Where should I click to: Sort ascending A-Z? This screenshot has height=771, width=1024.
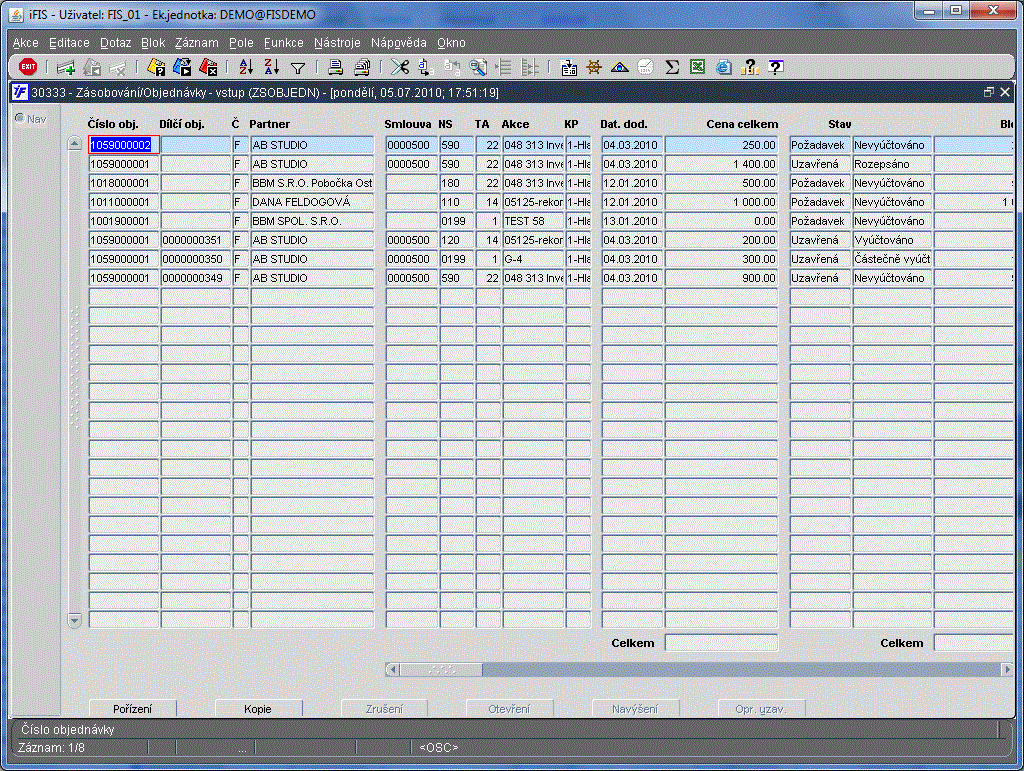click(246, 67)
